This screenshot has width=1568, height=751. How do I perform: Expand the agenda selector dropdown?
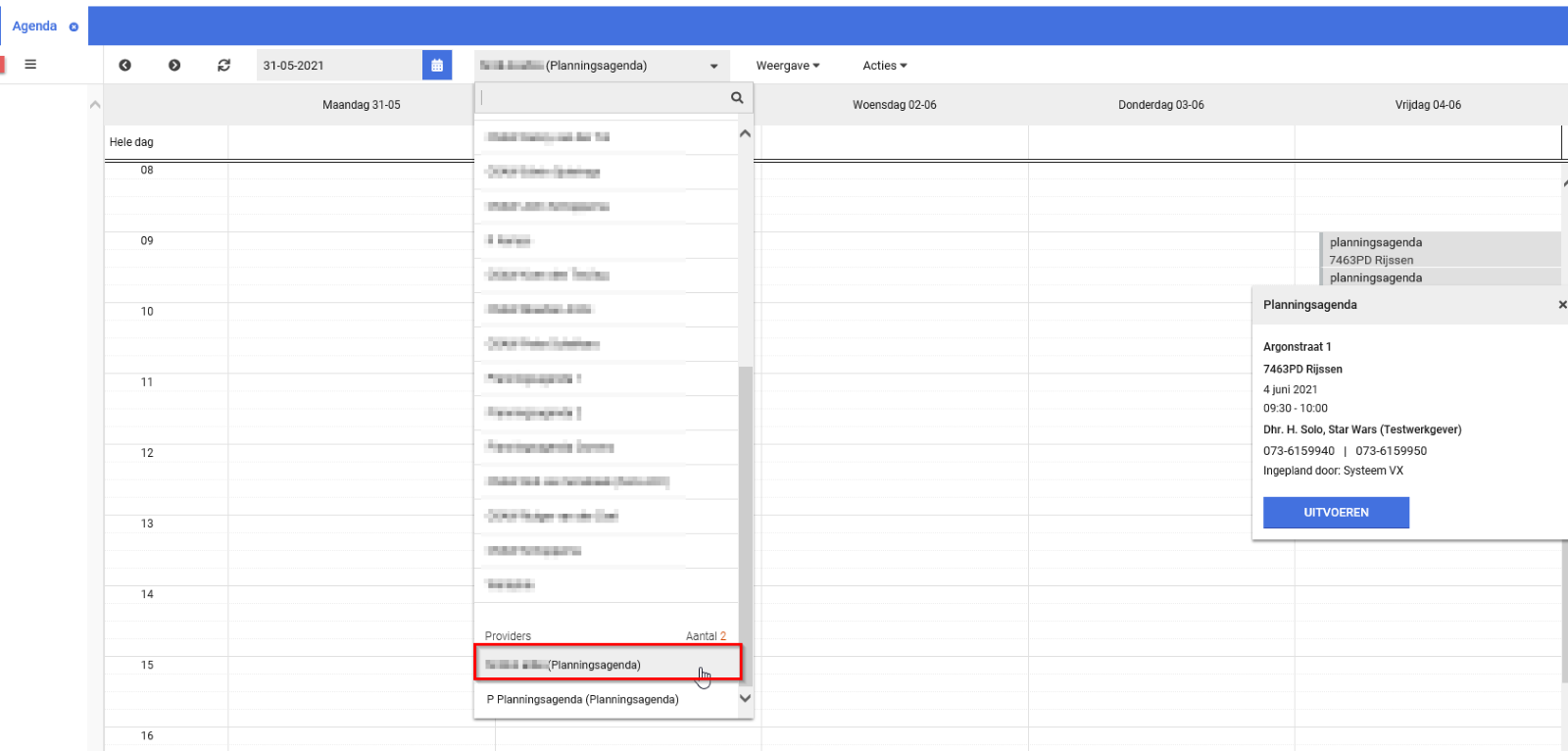click(713, 67)
